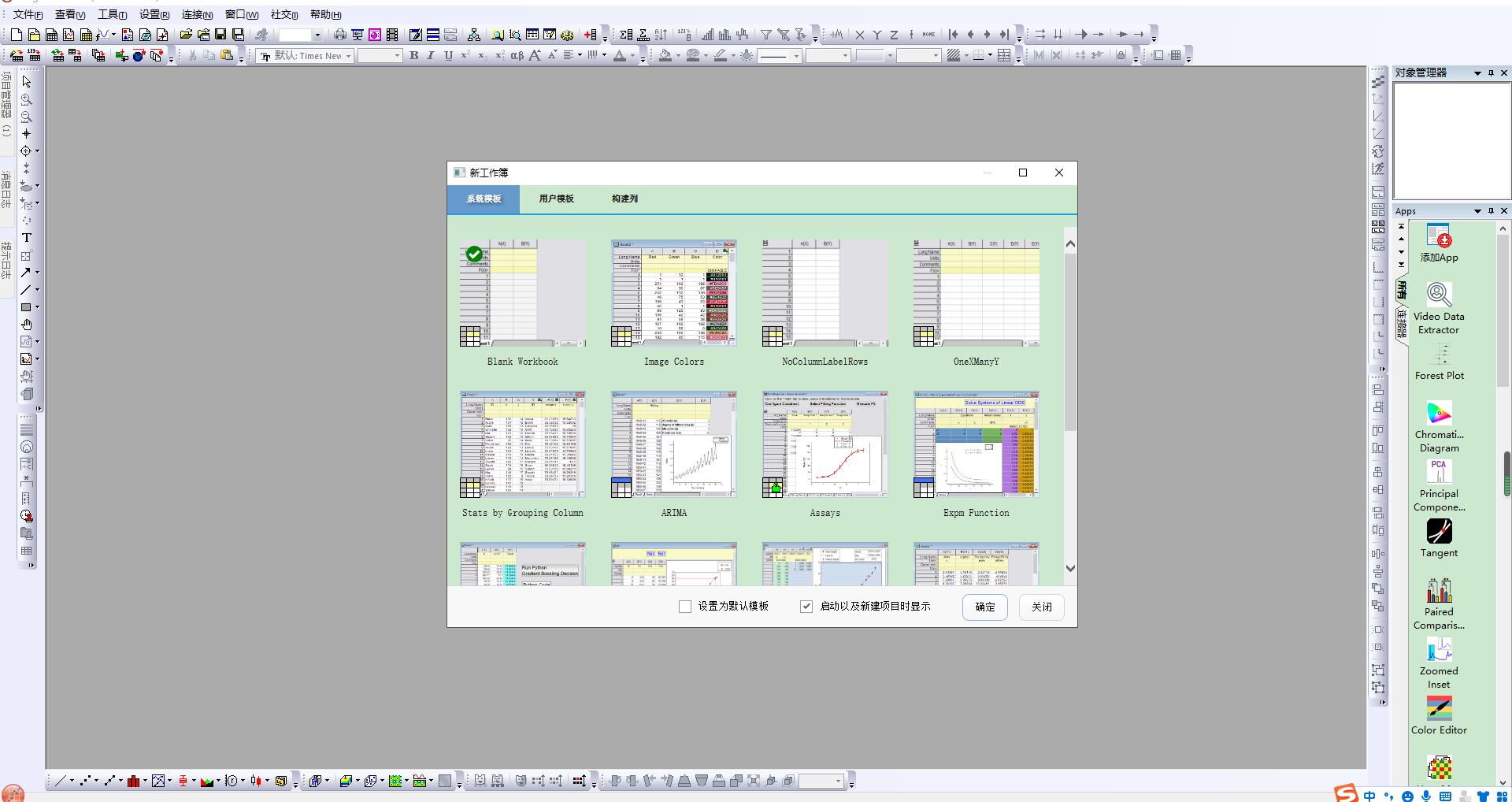1512x802 pixels.
Task: Launch the Video Data Extractor app
Action: (x=1439, y=295)
